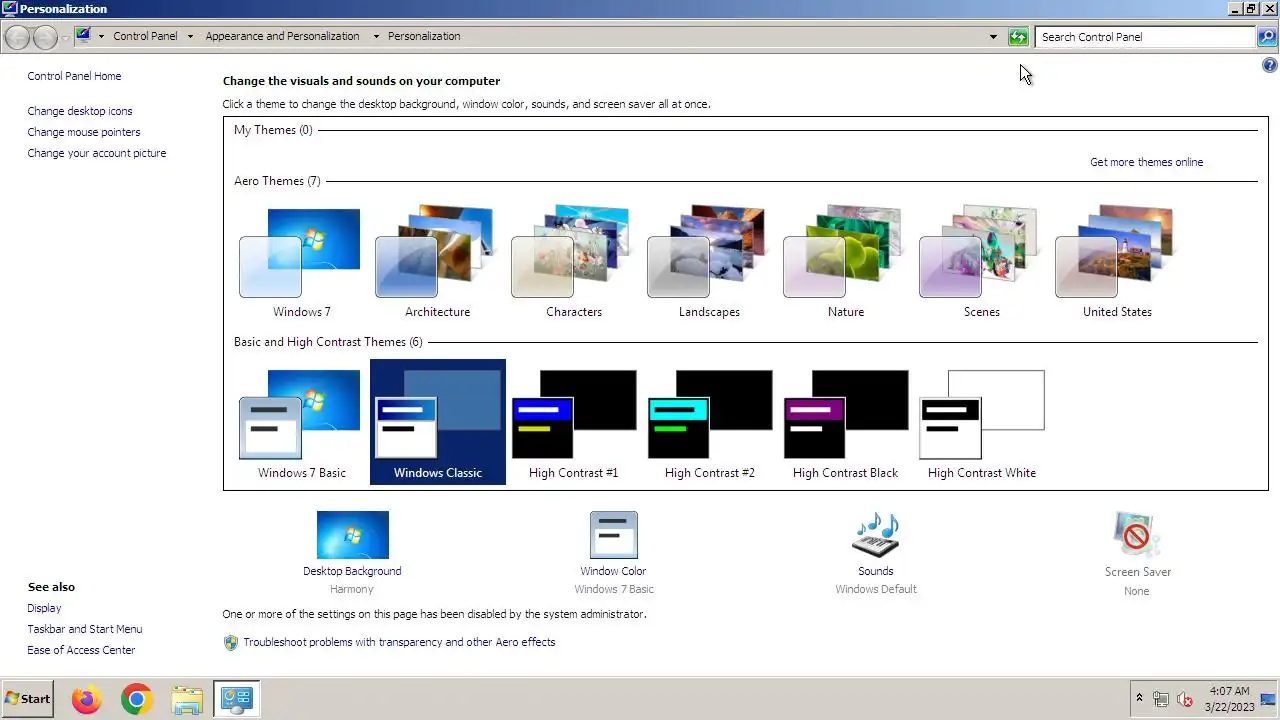1280x720 pixels.
Task: Click the Help question mark icon
Action: 1270,66
